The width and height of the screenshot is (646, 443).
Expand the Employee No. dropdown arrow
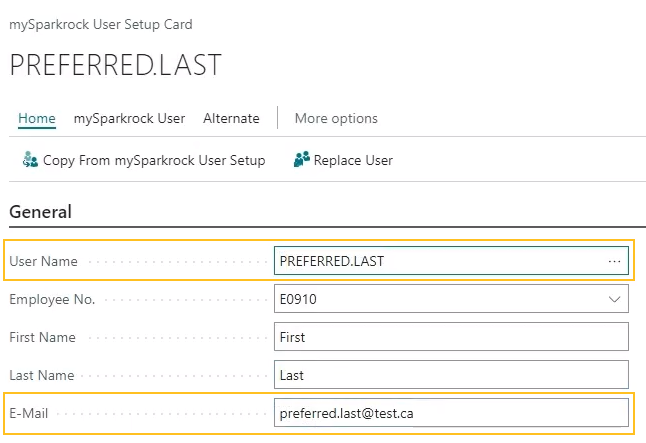614,299
